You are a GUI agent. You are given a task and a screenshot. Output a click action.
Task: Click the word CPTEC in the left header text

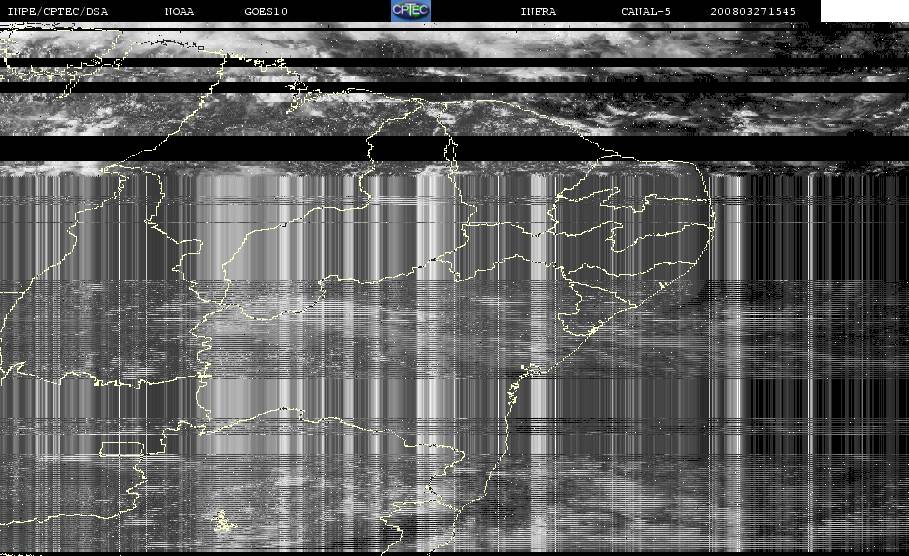coord(58,11)
